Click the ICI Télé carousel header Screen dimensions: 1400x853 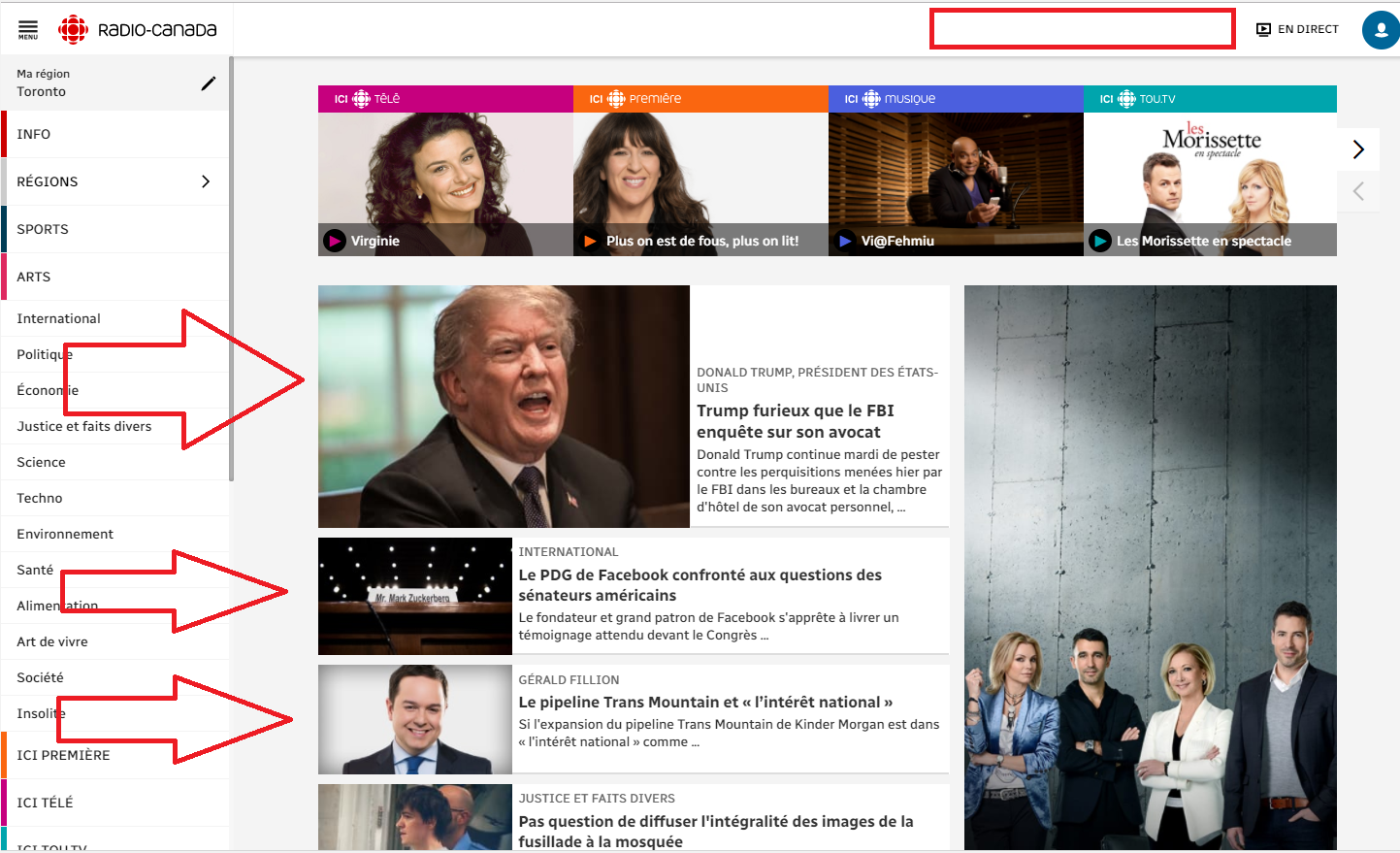[x=445, y=99]
